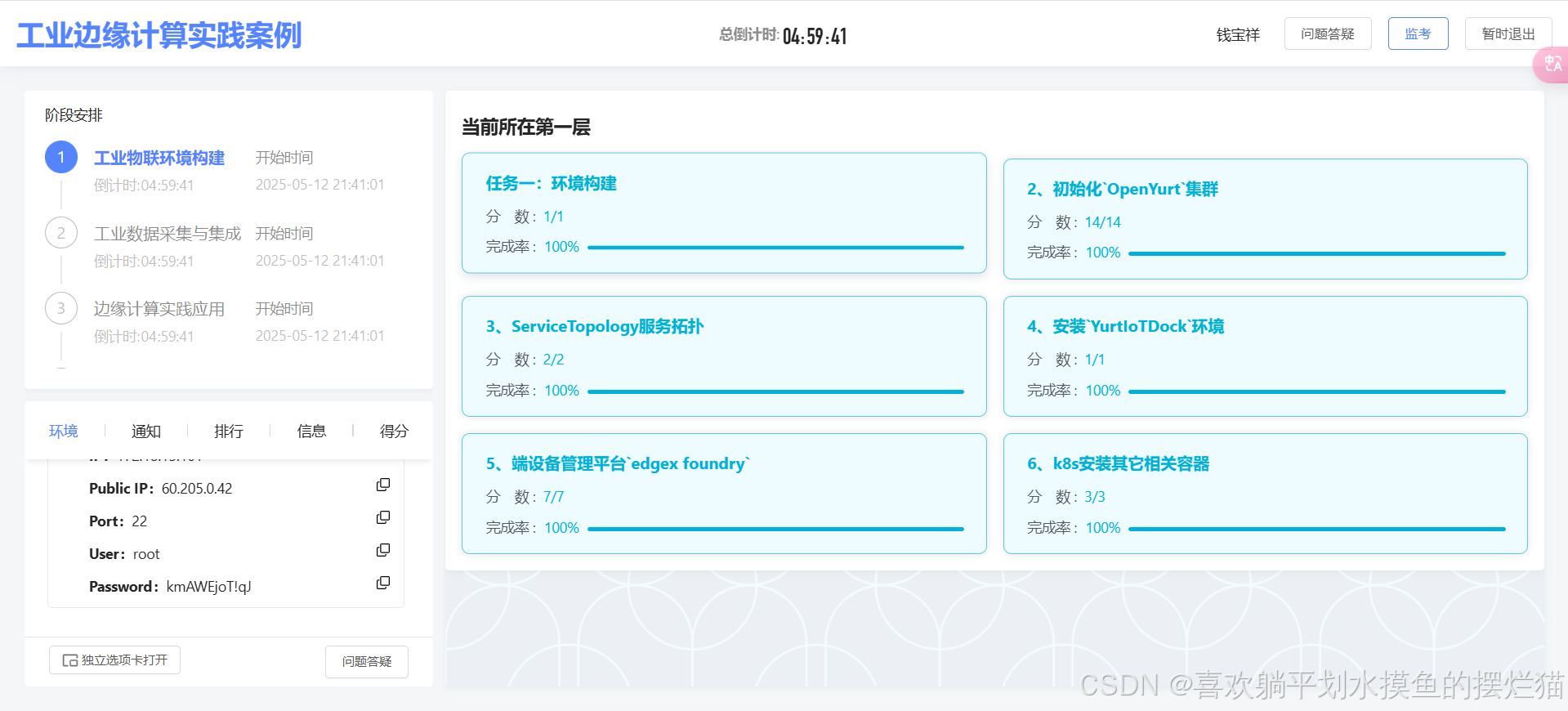1568x711 pixels.
Task: Open the 初始化OpenYurt集群 task card
Action: (1266, 219)
